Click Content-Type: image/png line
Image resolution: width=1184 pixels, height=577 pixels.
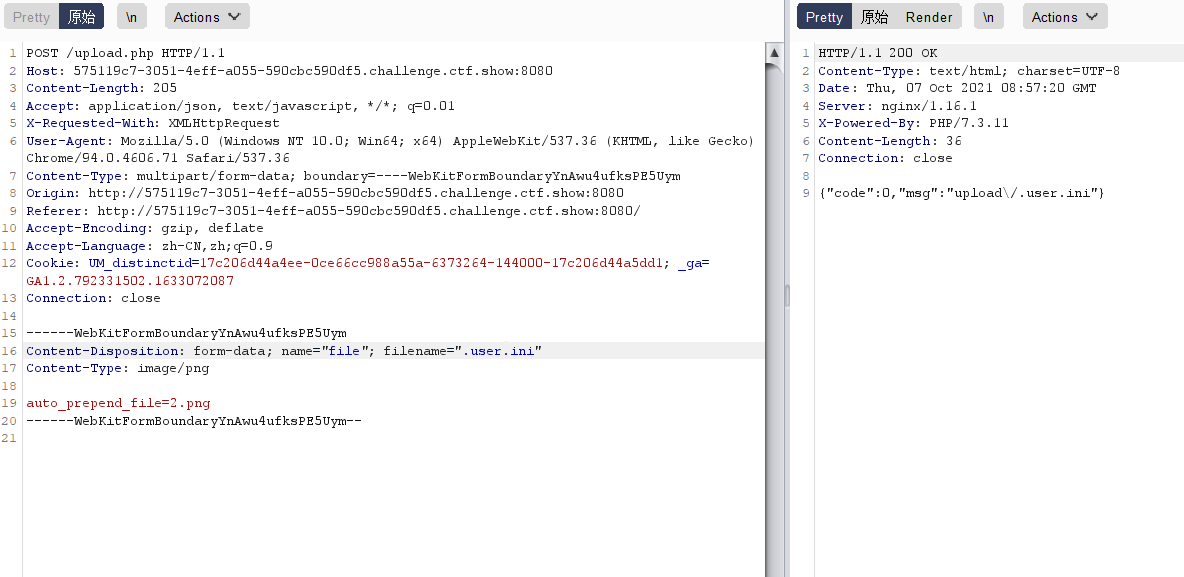118,369
